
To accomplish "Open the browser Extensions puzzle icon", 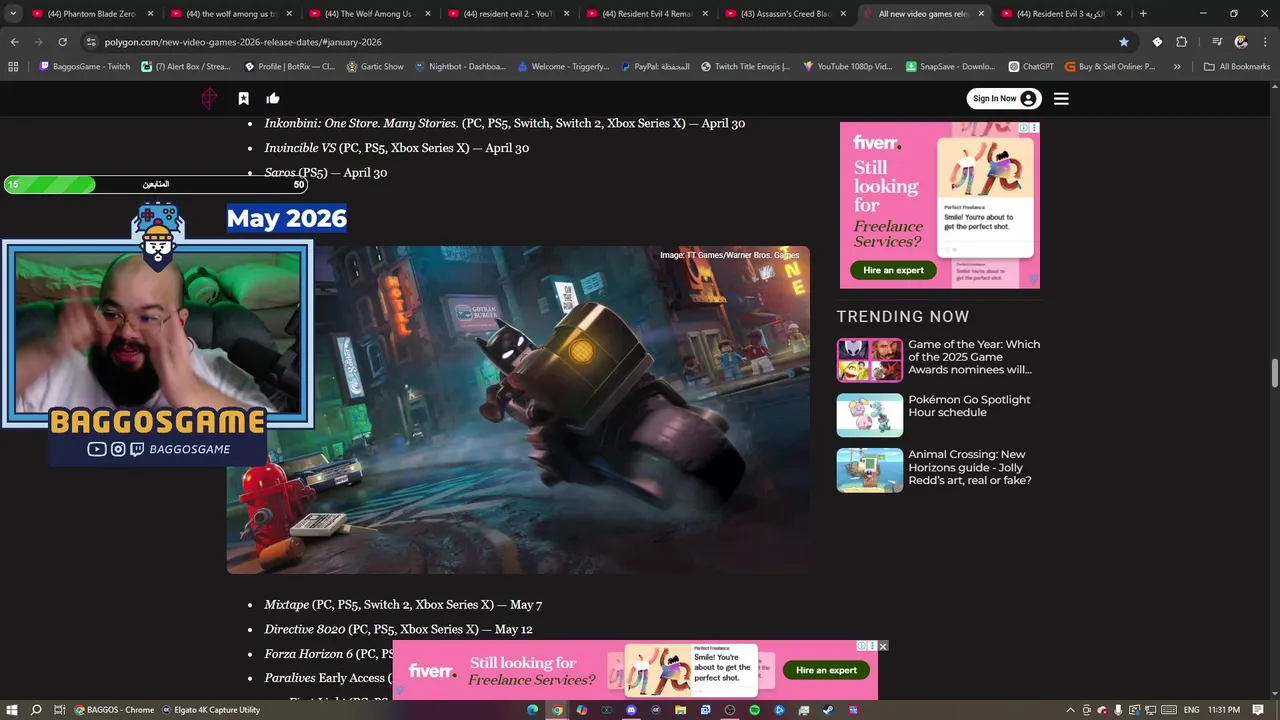I will [x=1181, y=42].
